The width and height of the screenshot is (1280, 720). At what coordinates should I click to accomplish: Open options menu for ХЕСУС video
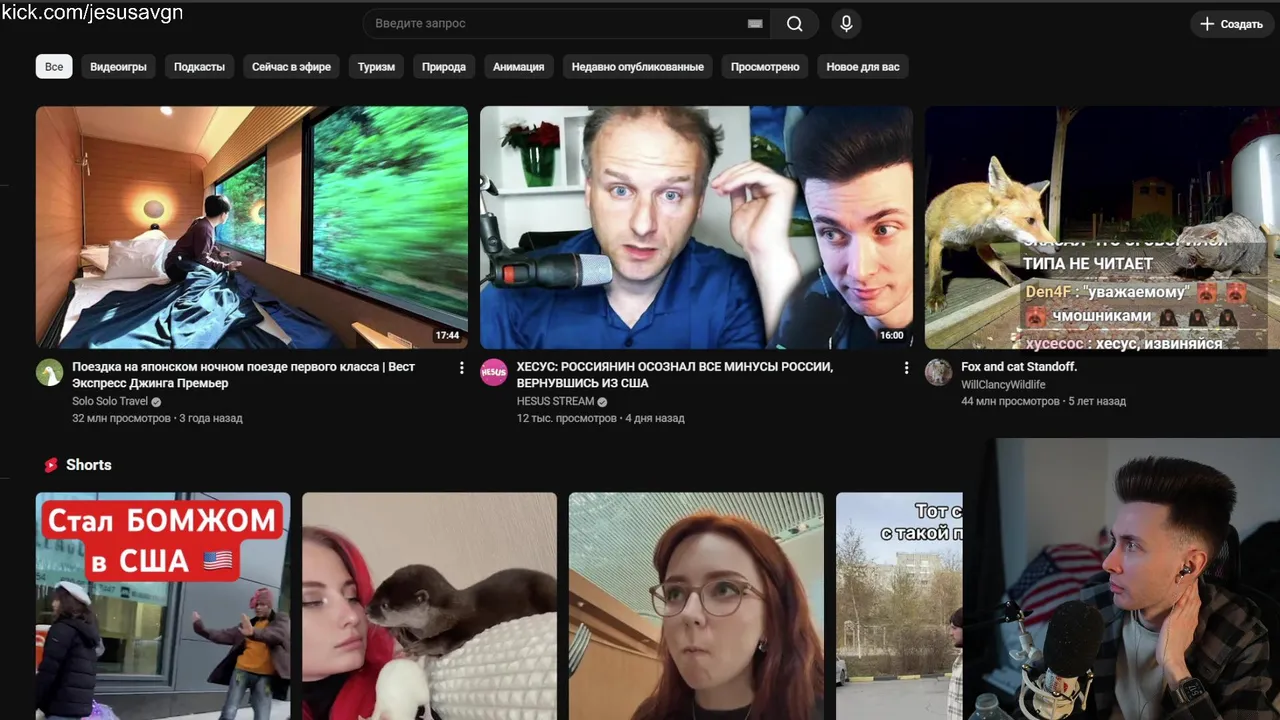(x=906, y=368)
